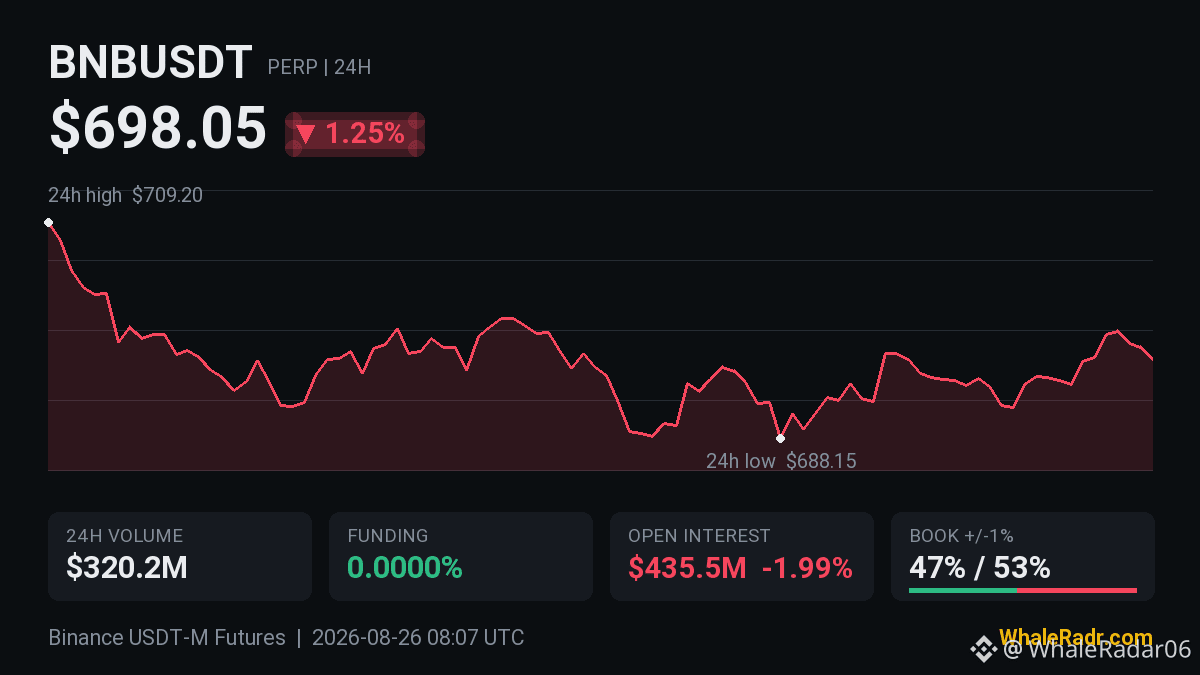
Task: Click the BNBUSDT symbol title
Action: coord(150,64)
